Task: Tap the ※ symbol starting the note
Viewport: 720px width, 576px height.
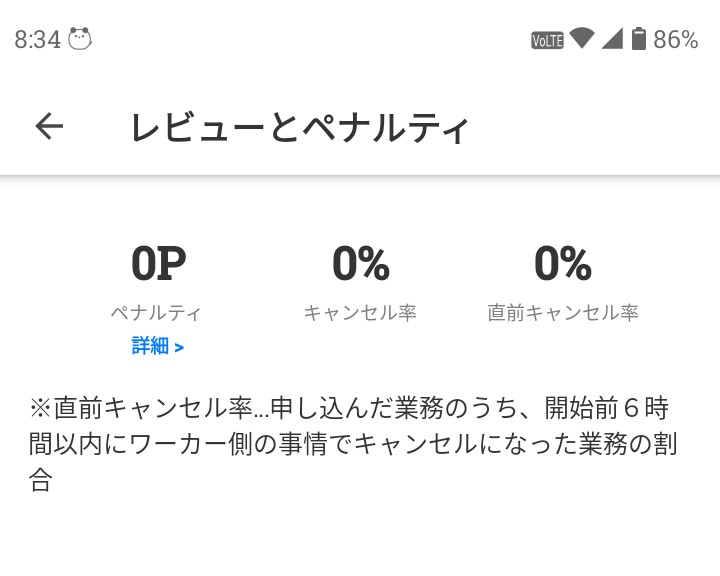Action: 40,408
